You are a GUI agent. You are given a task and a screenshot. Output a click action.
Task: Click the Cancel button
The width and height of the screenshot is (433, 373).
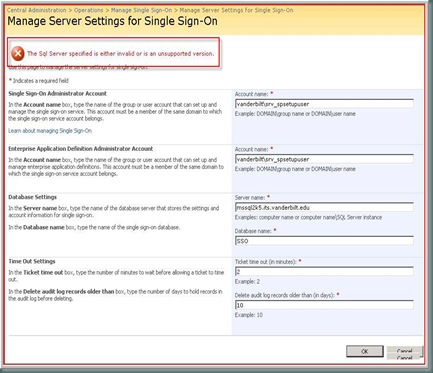pyautogui.click(x=404, y=352)
